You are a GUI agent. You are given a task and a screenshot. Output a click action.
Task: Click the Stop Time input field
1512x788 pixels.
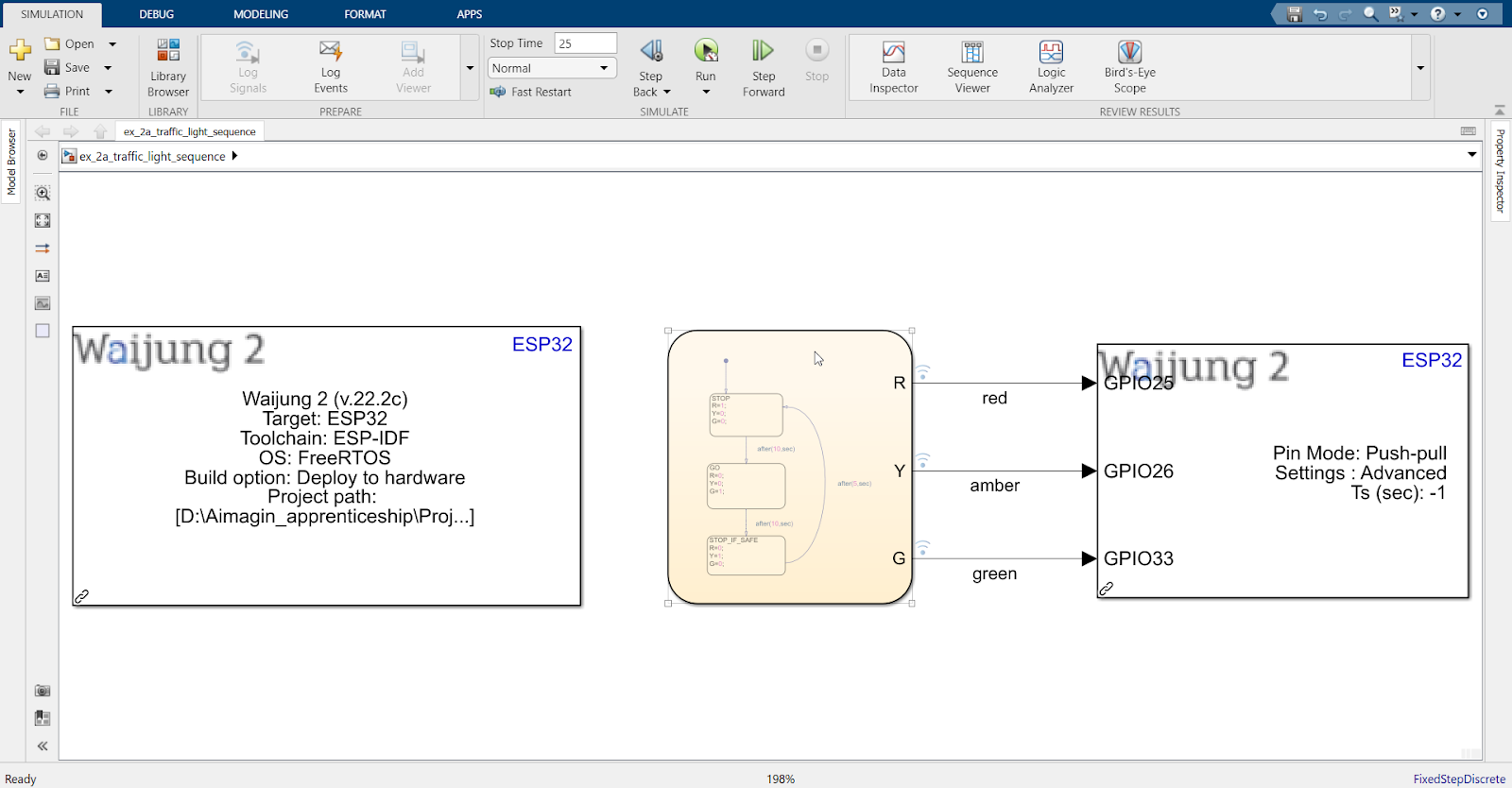(x=585, y=43)
